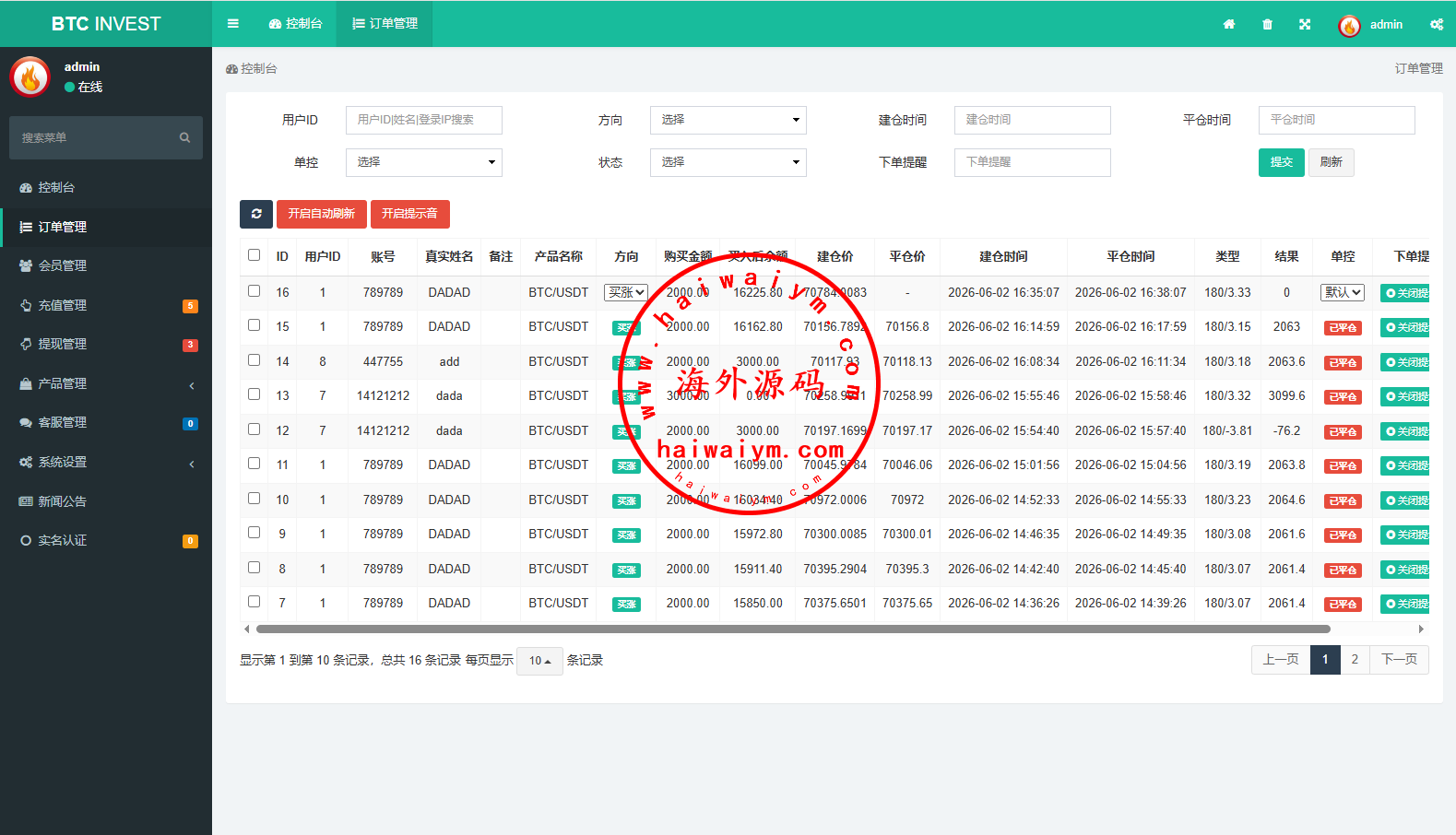Toggle the sidebar hamburger menu icon

[x=233, y=24]
